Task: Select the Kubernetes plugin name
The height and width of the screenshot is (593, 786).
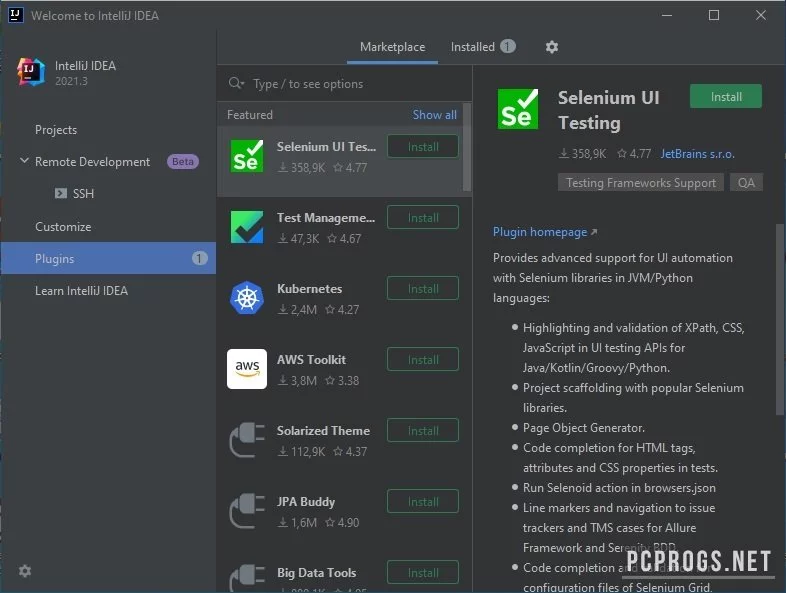Action: 309,289
